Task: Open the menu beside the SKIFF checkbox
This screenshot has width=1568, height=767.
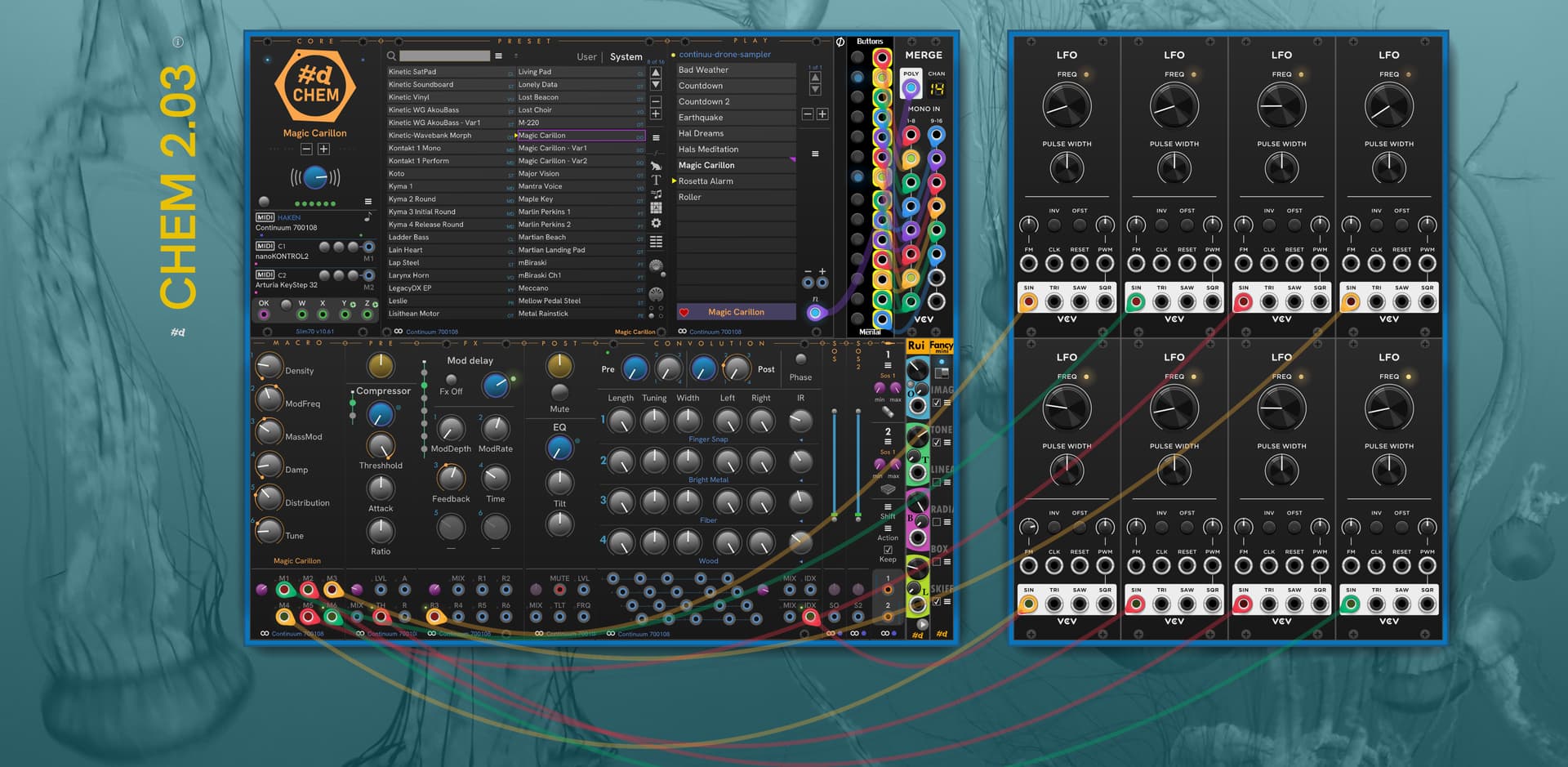Action: (x=947, y=602)
